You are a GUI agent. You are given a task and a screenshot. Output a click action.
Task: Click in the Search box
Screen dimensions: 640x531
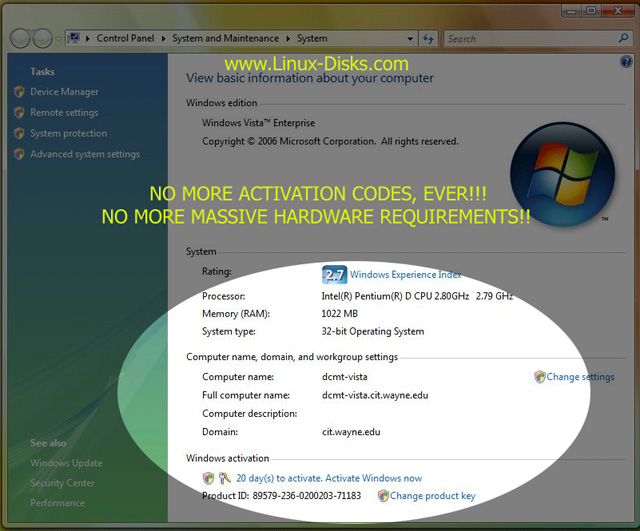[531, 39]
